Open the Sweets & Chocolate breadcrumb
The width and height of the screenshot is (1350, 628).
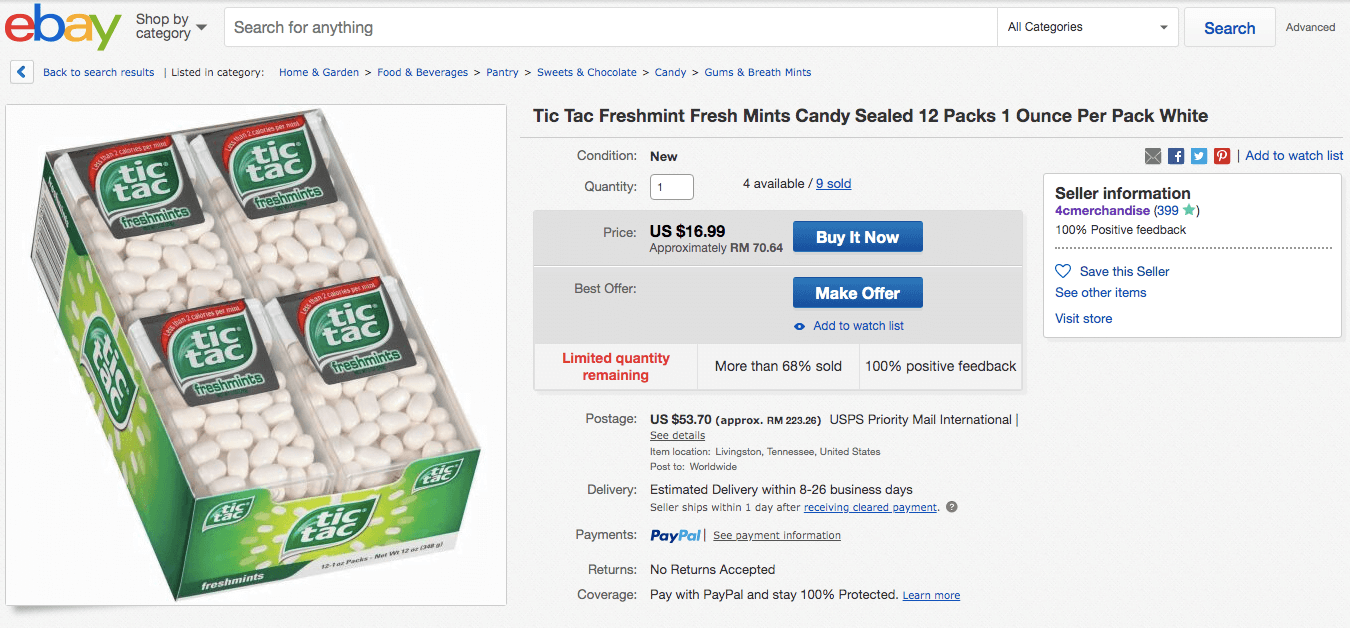click(x=586, y=72)
